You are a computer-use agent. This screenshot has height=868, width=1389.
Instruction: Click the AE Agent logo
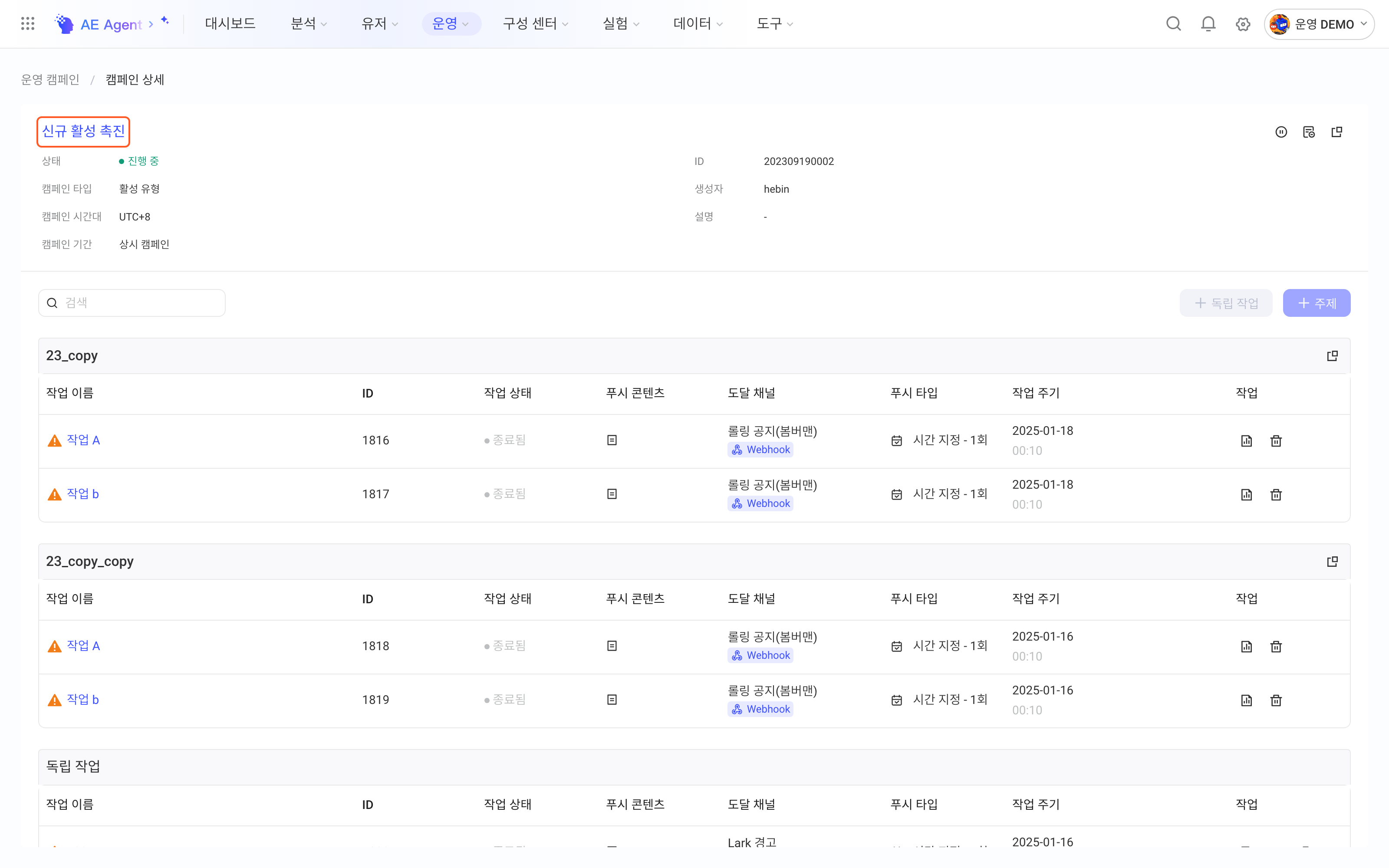(98, 23)
